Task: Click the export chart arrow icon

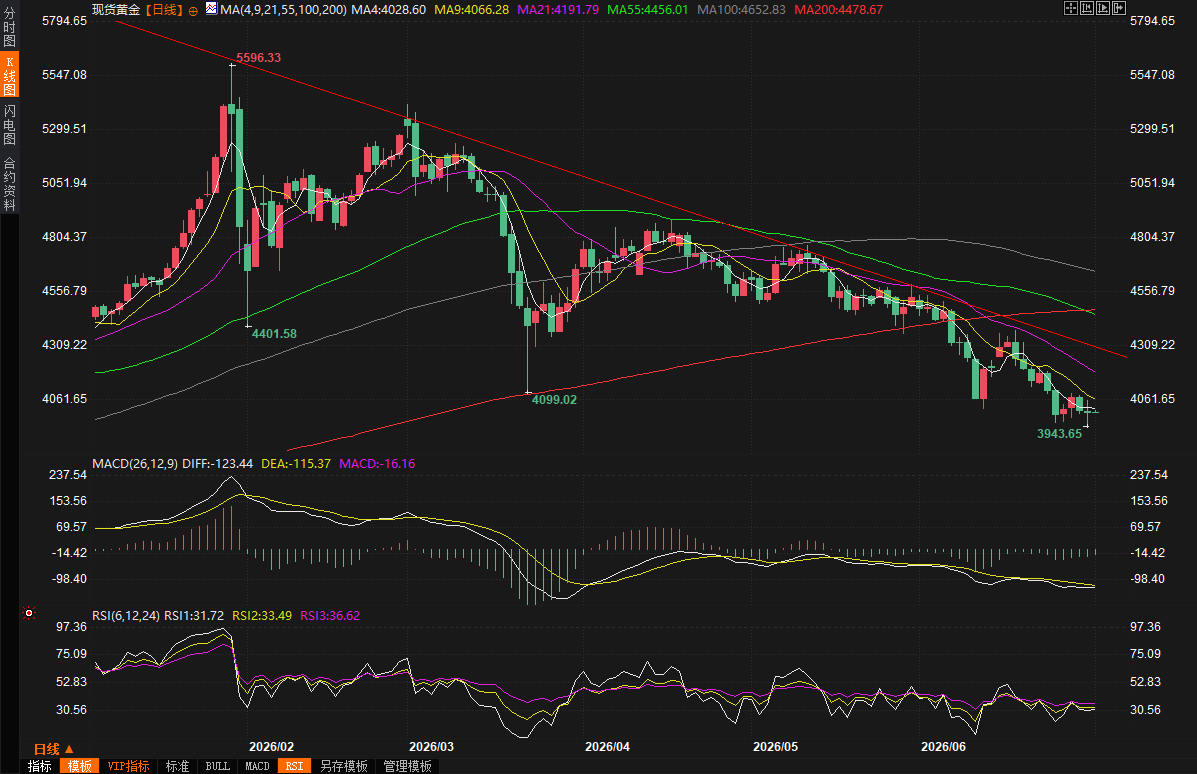Action: click(x=1119, y=8)
